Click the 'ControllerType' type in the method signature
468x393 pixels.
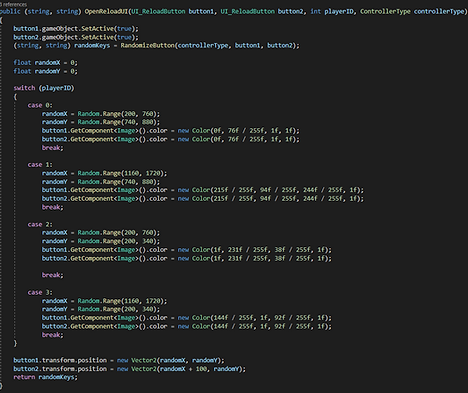coord(385,11)
